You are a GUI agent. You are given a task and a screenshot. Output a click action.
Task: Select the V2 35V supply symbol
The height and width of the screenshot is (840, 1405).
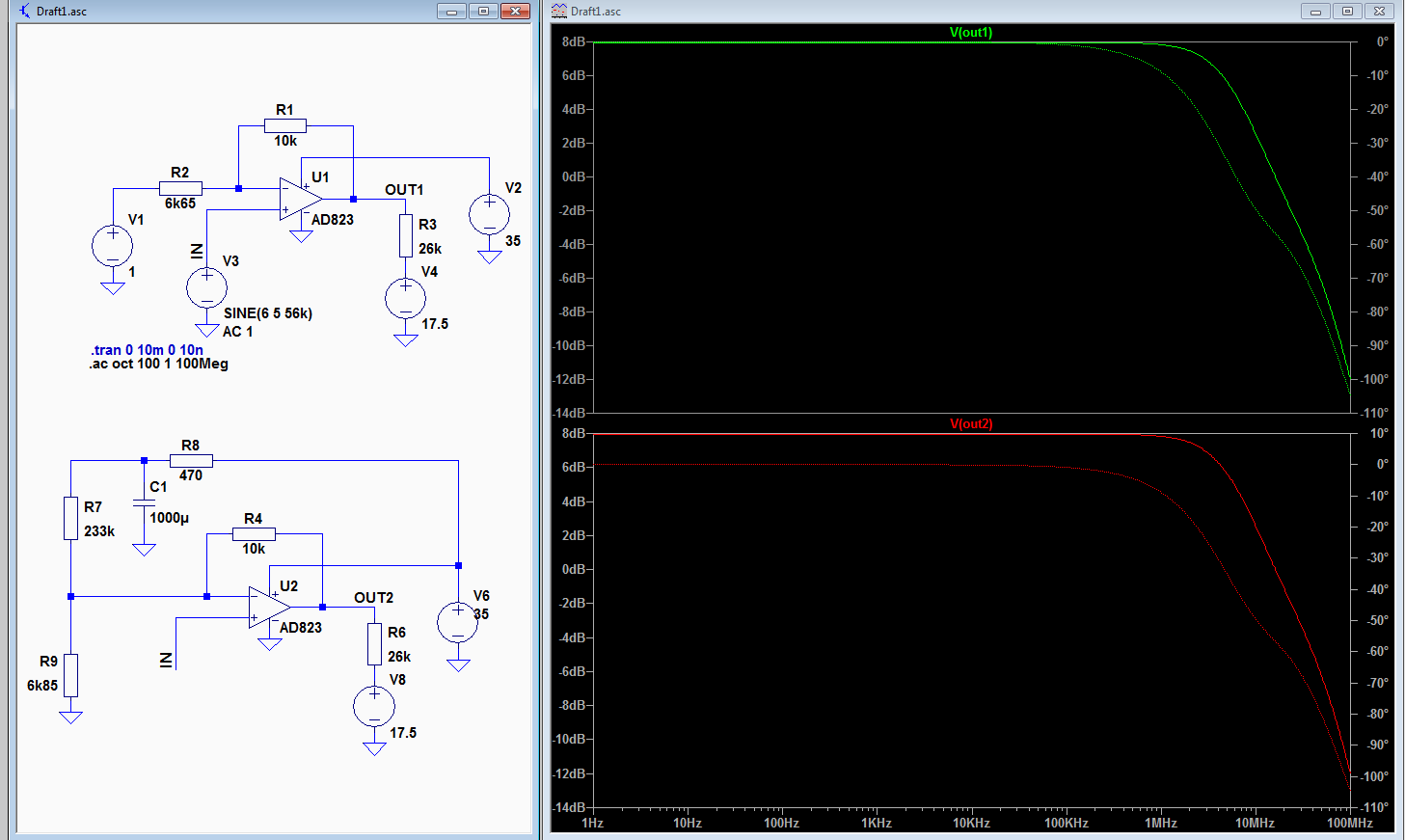[489, 214]
